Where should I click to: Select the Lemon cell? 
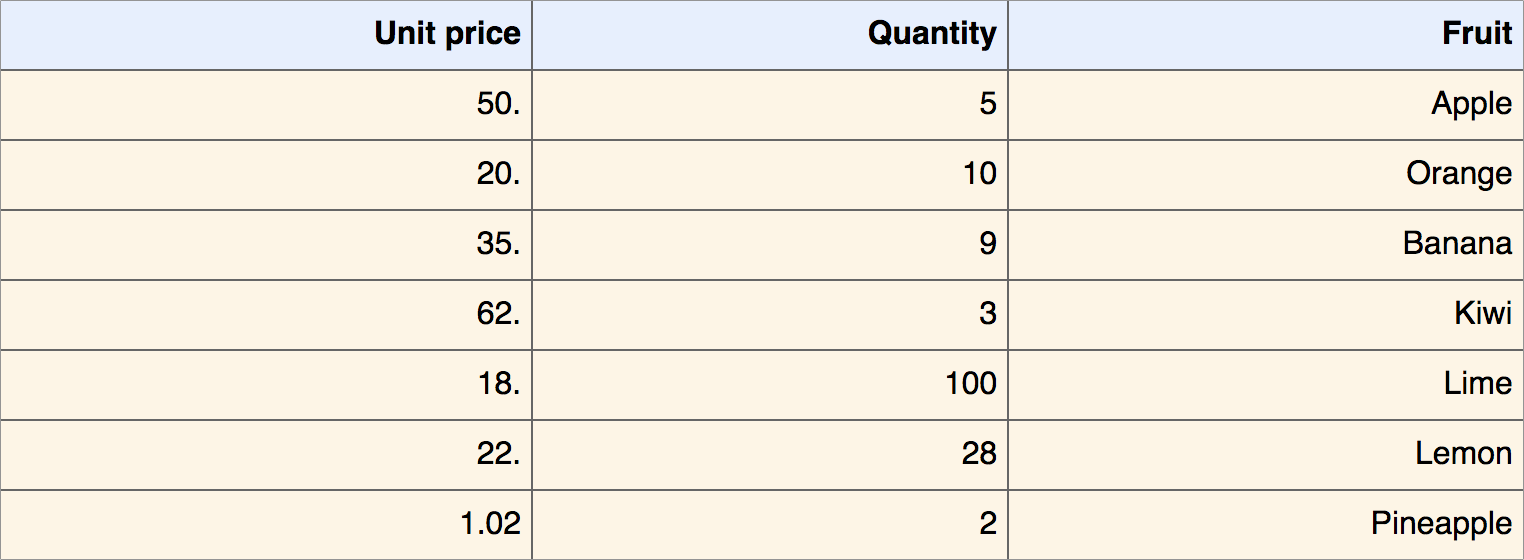(x=1463, y=454)
